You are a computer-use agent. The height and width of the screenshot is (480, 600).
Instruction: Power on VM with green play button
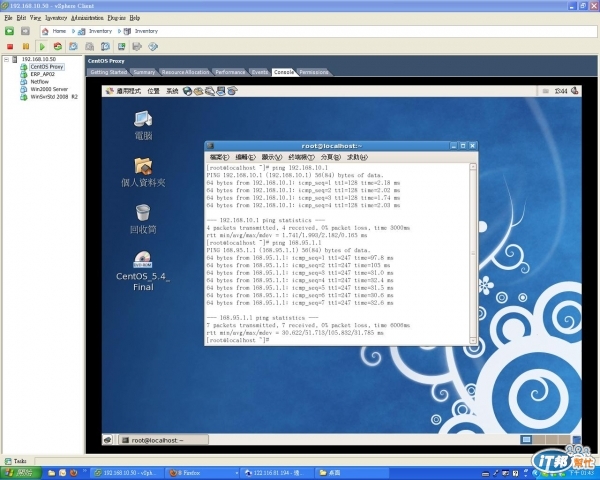click(42, 47)
